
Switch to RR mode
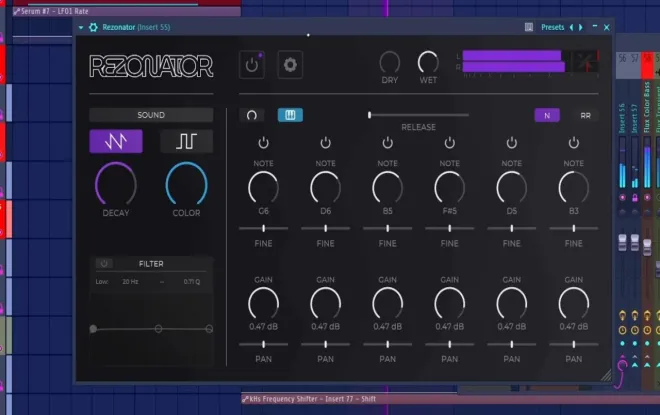[585, 115]
